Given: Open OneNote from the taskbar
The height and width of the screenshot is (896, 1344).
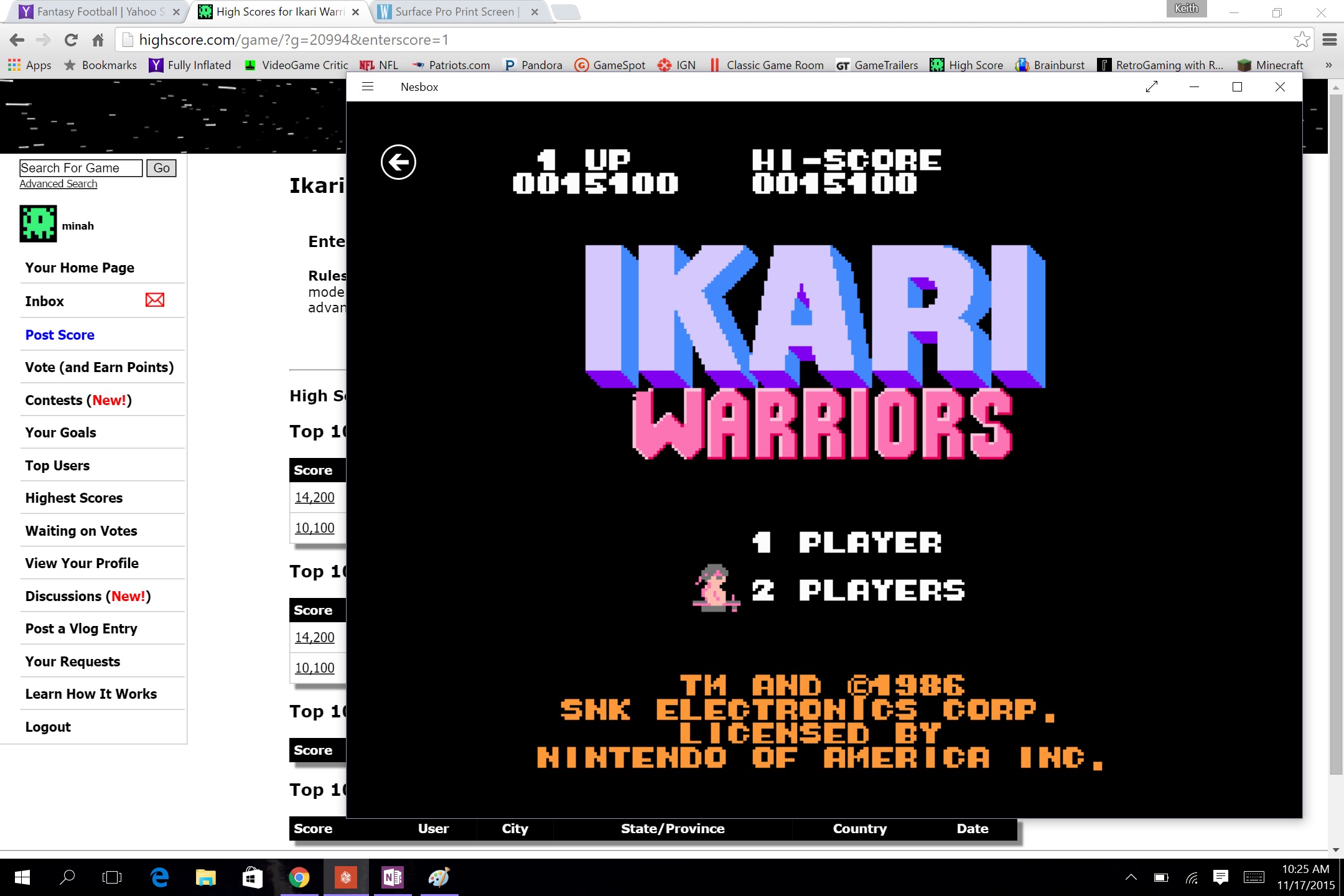Looking at the screenshot, I should (393, 877).
